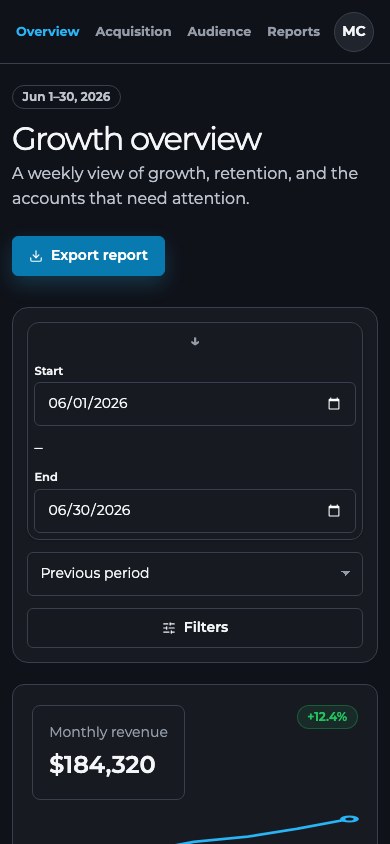Image resolution: width=390 pixels, height=844 pixels.
Task: Open the MC profile avatar
Action: pos(353,32)
